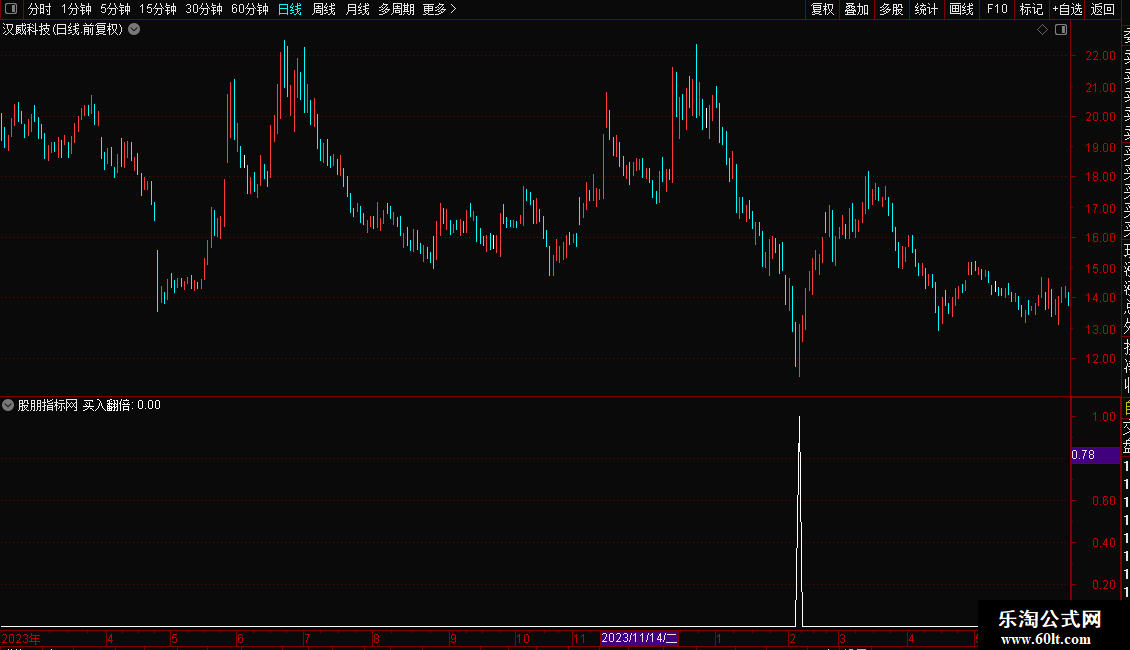Viewport: 1130px width, 650px height.
Task: Expand the 汉威科技 chart title dropdown
Action: coord(134,30)
